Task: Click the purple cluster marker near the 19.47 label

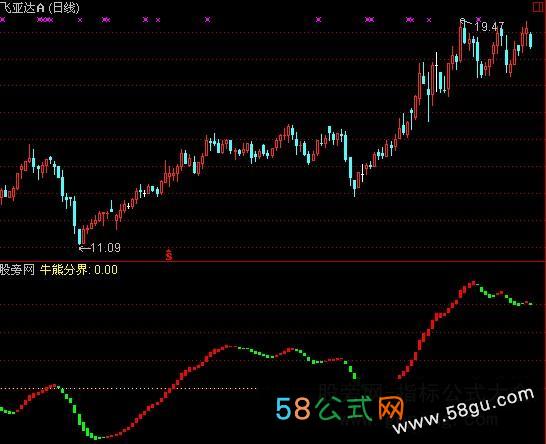Action: click(x=478, y=20)
